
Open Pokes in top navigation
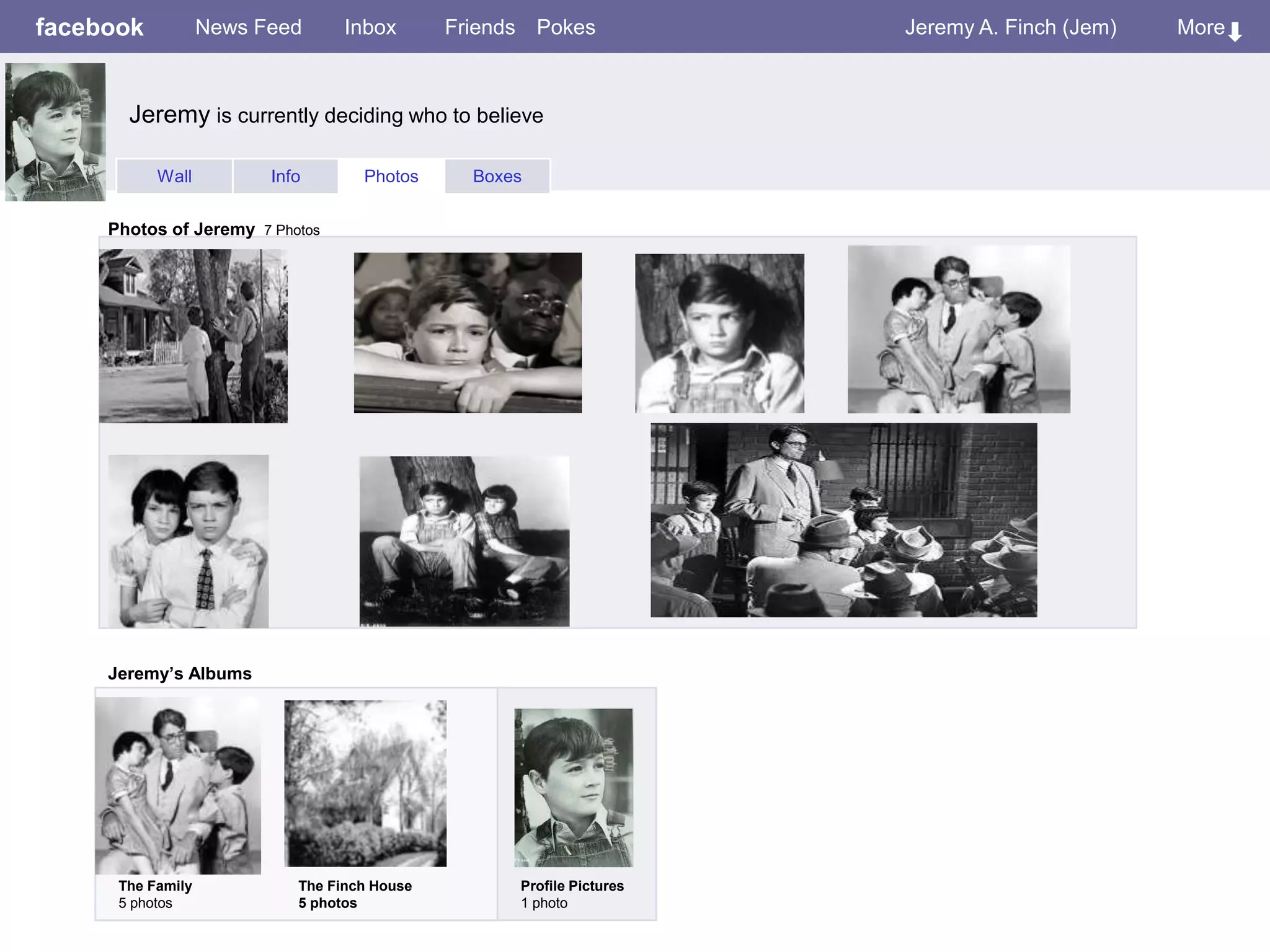(x=566, y=27)
